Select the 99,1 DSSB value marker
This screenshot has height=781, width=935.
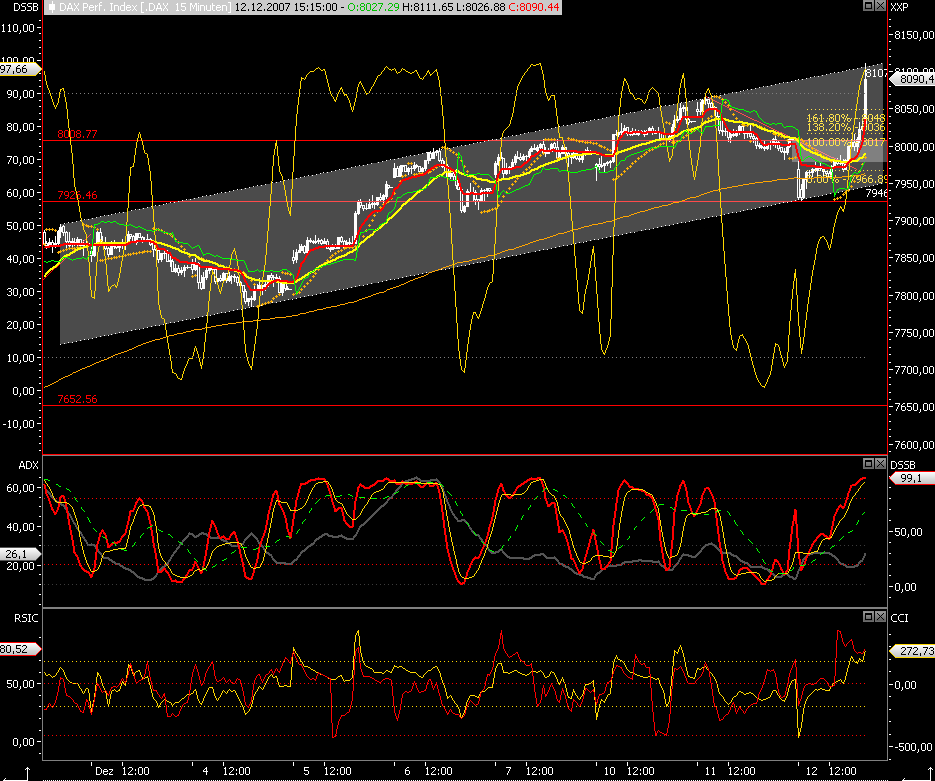click(912, 478)
